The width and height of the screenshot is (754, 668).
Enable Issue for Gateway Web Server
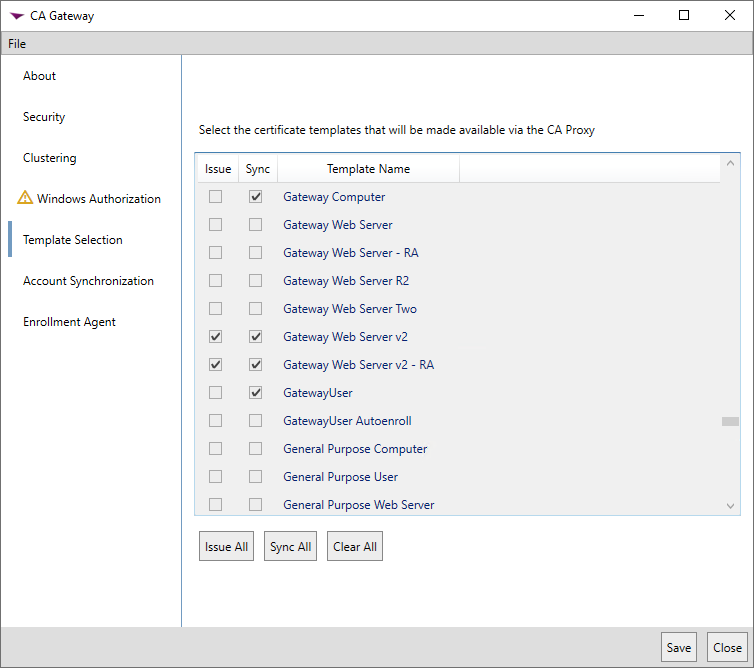pyautogui.click(x=215, y=225)
